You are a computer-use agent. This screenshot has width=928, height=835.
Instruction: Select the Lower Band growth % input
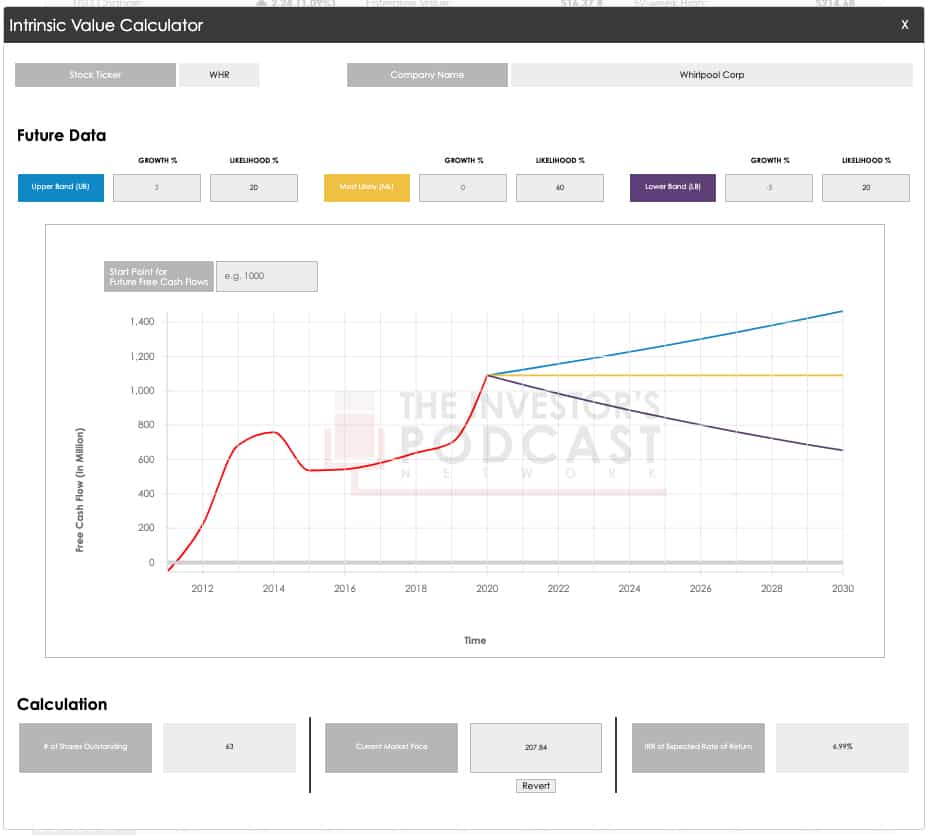click(769, 188)
